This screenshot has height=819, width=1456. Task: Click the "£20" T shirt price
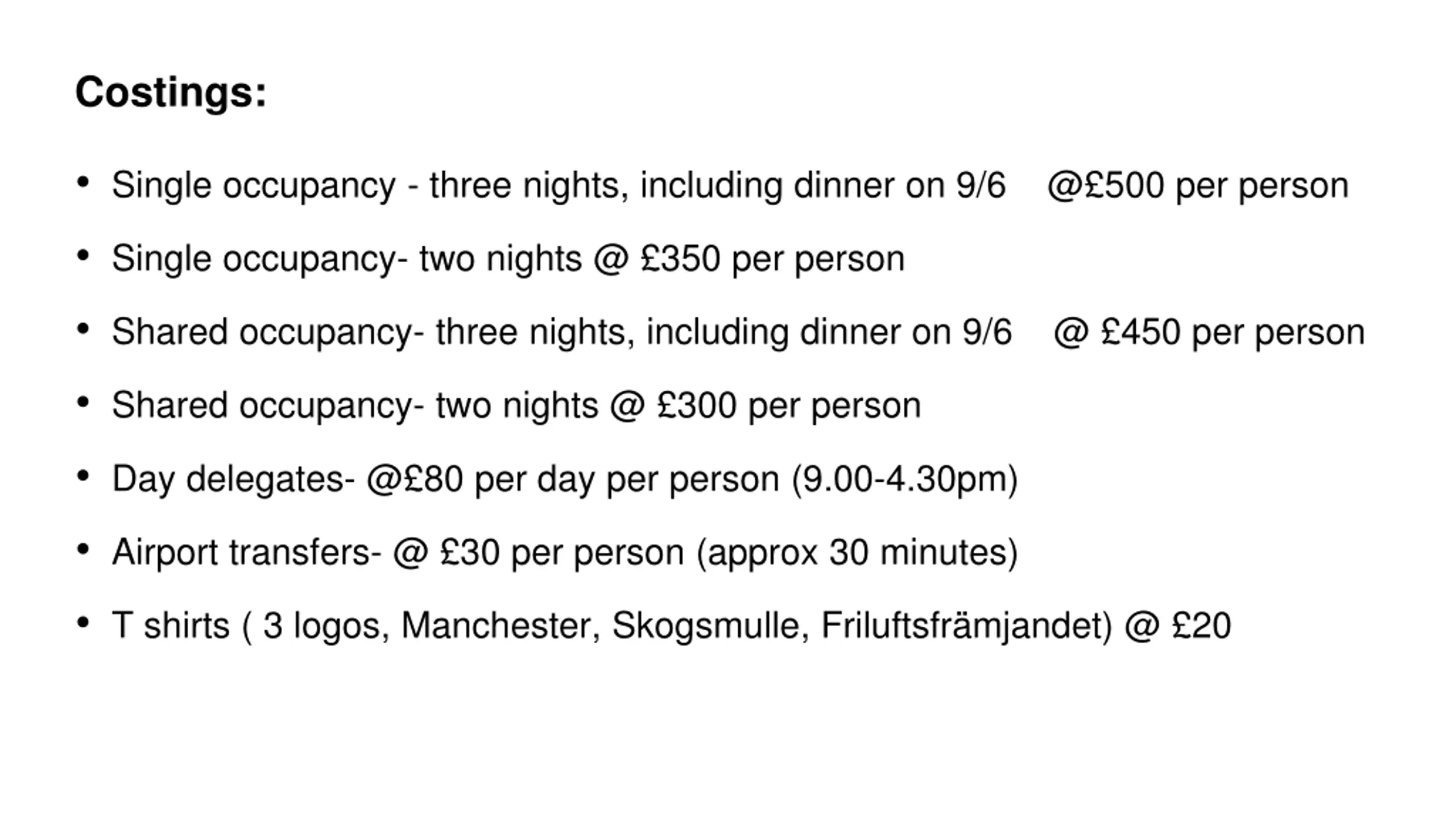(x=1201, y=626)
